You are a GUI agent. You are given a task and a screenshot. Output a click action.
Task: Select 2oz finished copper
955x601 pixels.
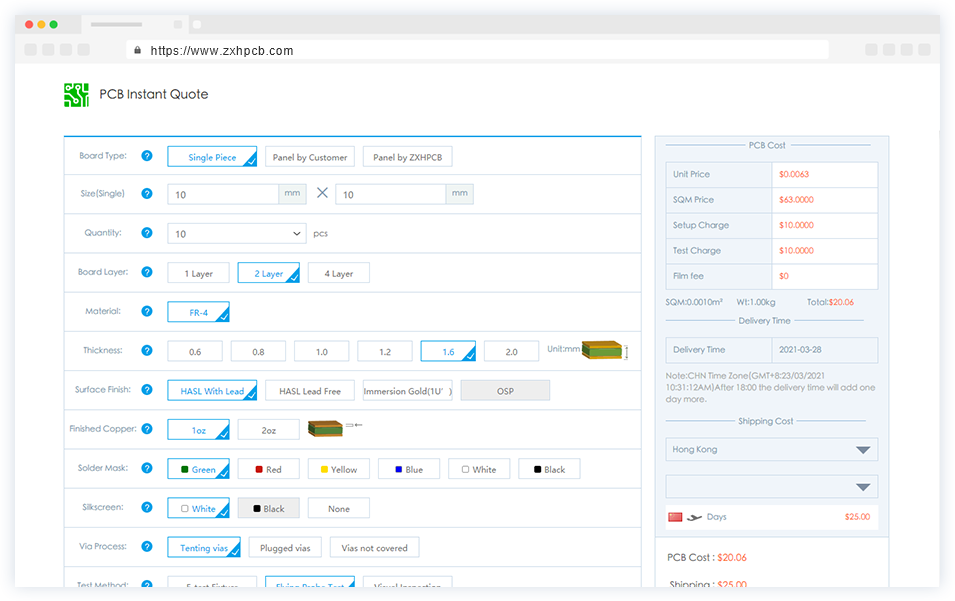point(269,430)
